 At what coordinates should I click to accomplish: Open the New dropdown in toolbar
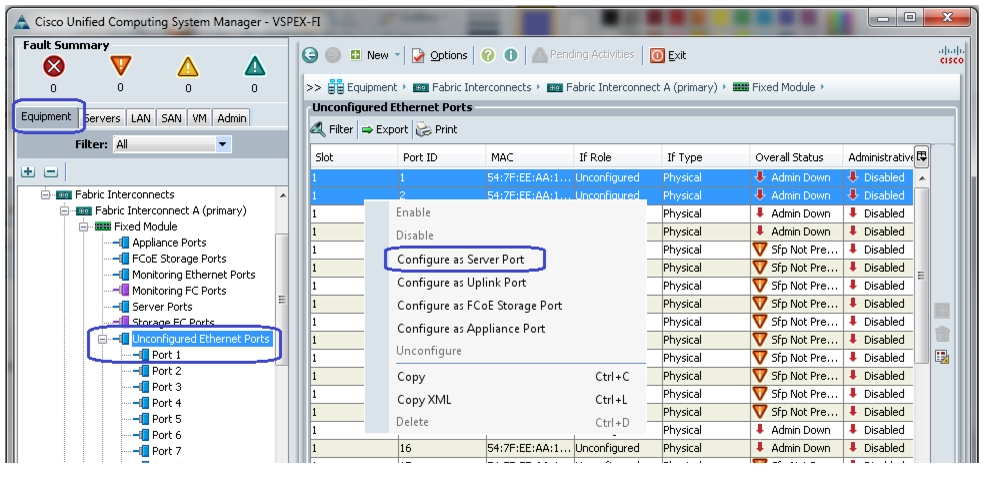(x=375, y=55)
